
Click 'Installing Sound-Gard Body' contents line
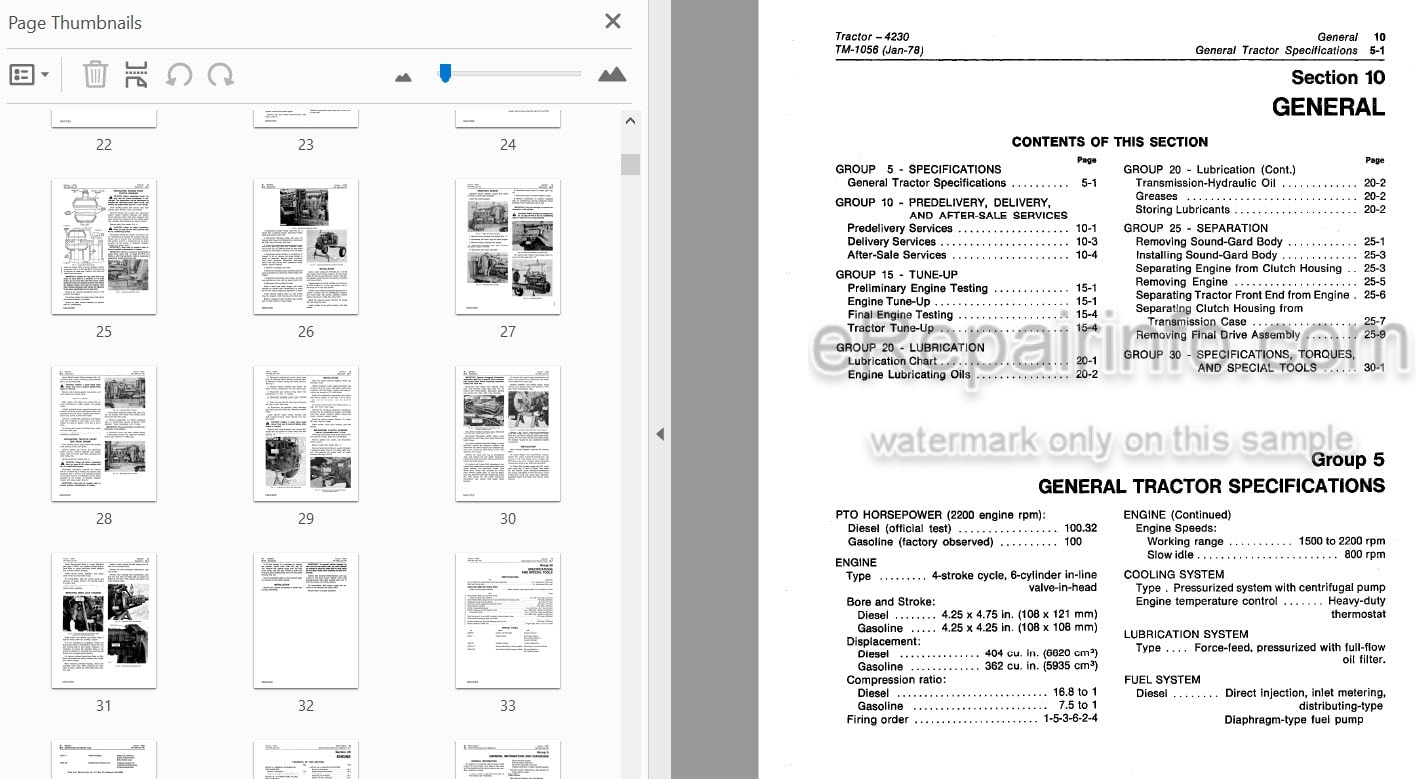click(1260, 255)
